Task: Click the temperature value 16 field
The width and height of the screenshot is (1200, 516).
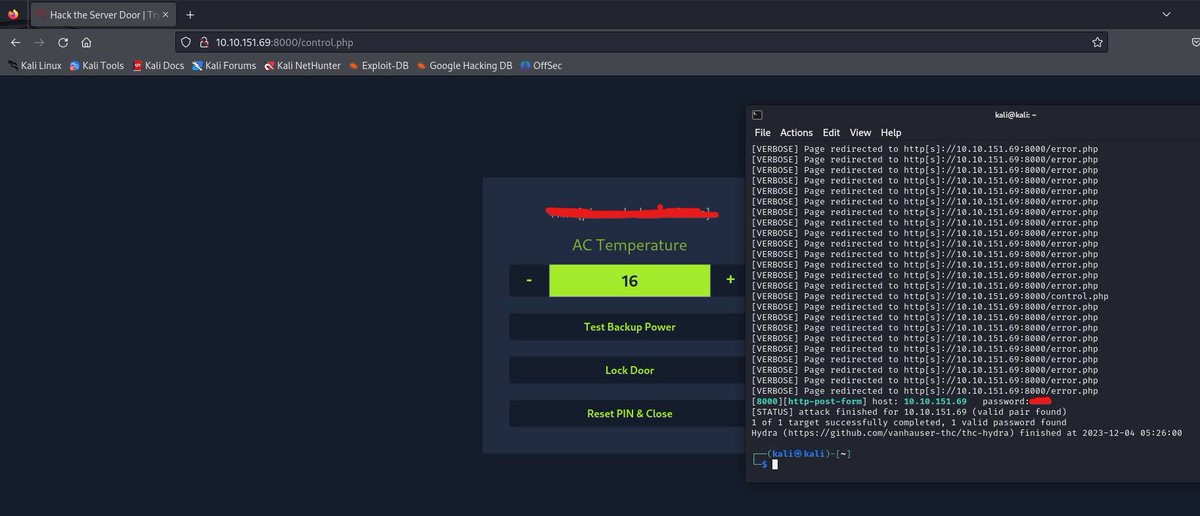Action: pyautogui.click(x=629, y=281)
